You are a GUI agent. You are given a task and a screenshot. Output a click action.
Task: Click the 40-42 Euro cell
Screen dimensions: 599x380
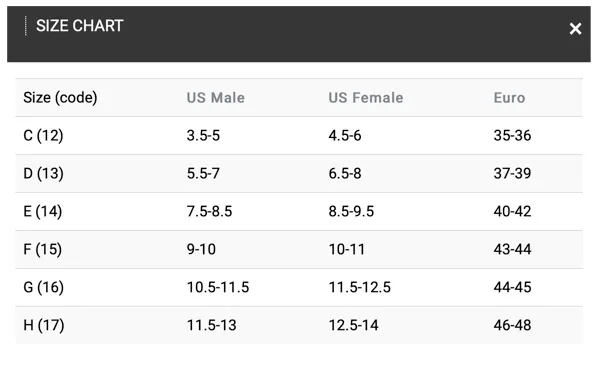(512, 211)
